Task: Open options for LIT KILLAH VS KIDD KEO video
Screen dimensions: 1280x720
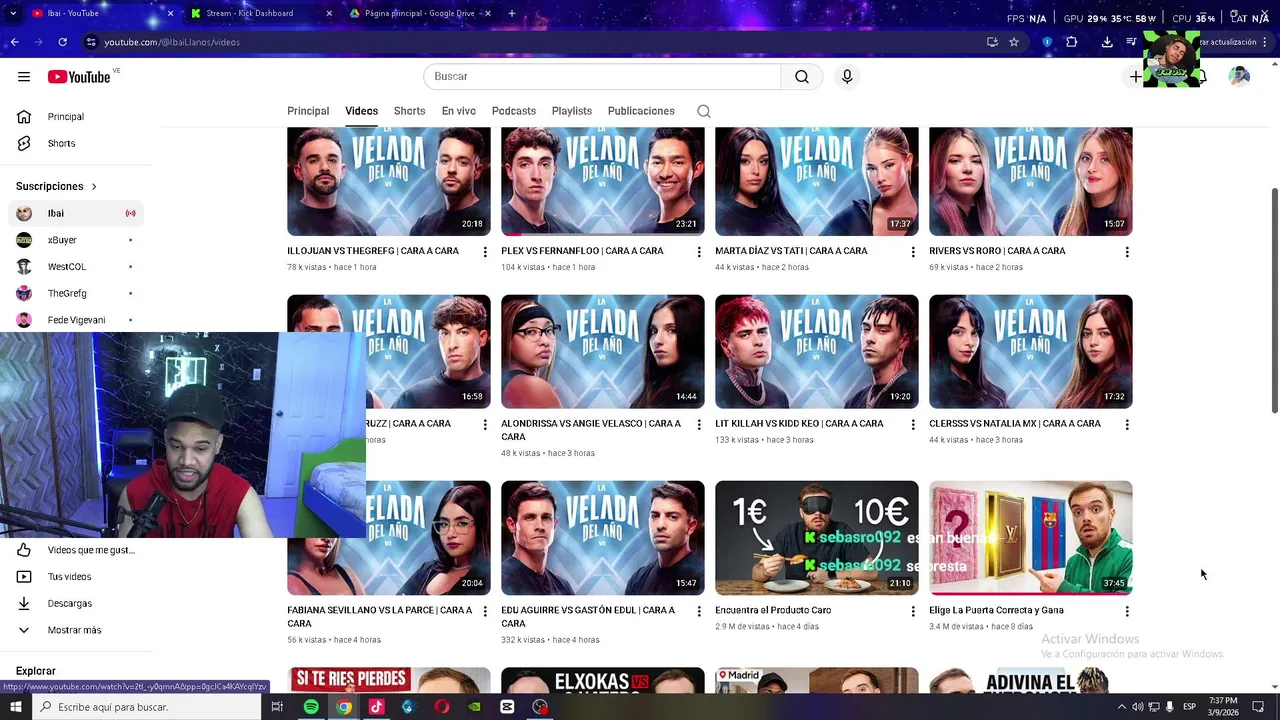Action: point(912,425)
